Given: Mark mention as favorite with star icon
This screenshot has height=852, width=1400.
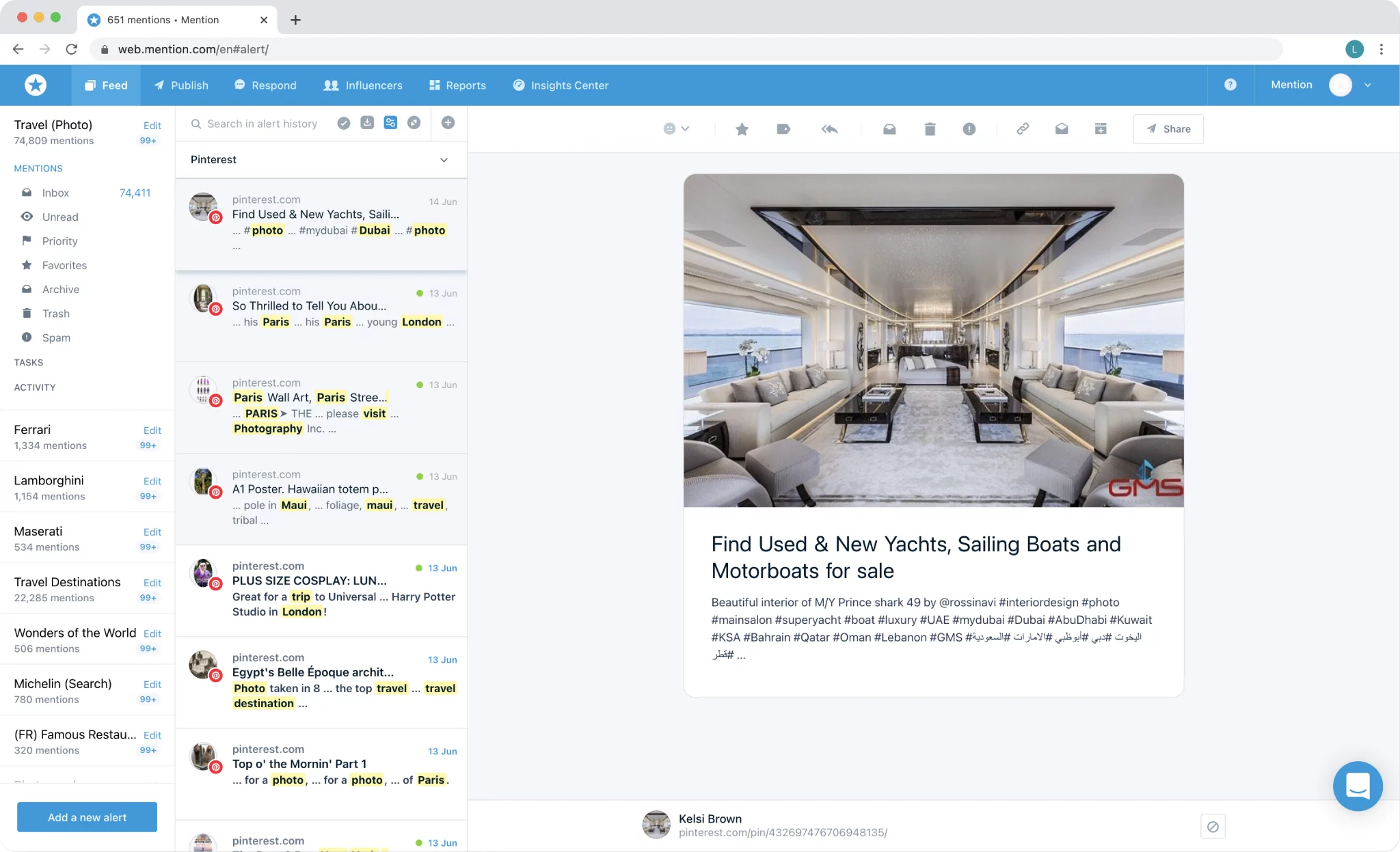Looking at the screenshot, I should coord(742,129).
